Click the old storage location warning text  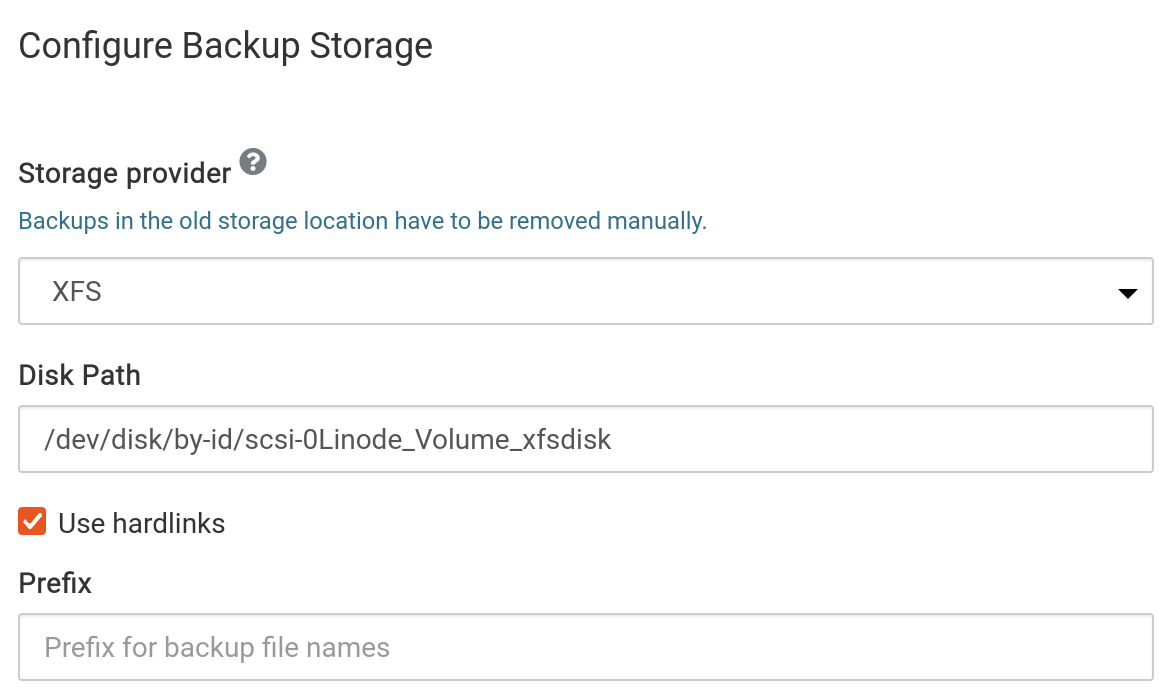coord(362,221)
